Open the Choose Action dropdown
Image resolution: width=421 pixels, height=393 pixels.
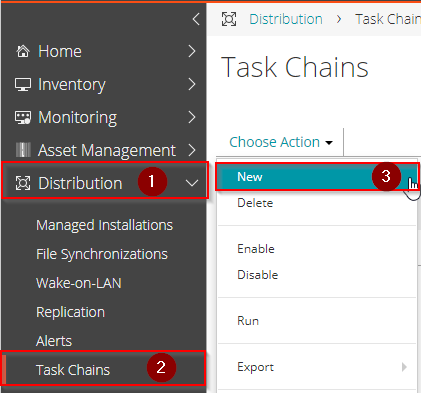point(281,142)
